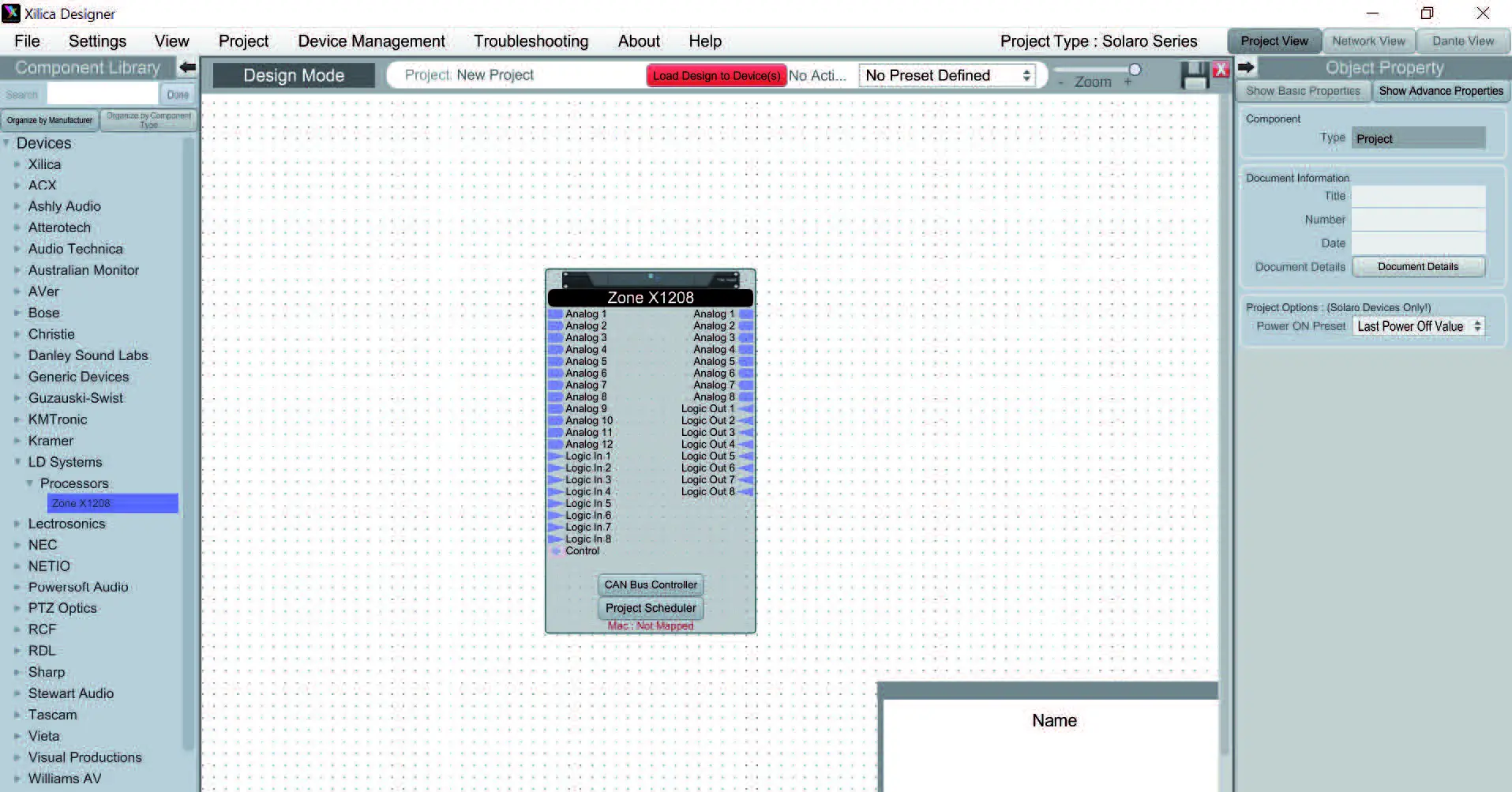Open the Device Management menu
The height and width of the screenshot is (792, 1512).
tap(371, 41)
